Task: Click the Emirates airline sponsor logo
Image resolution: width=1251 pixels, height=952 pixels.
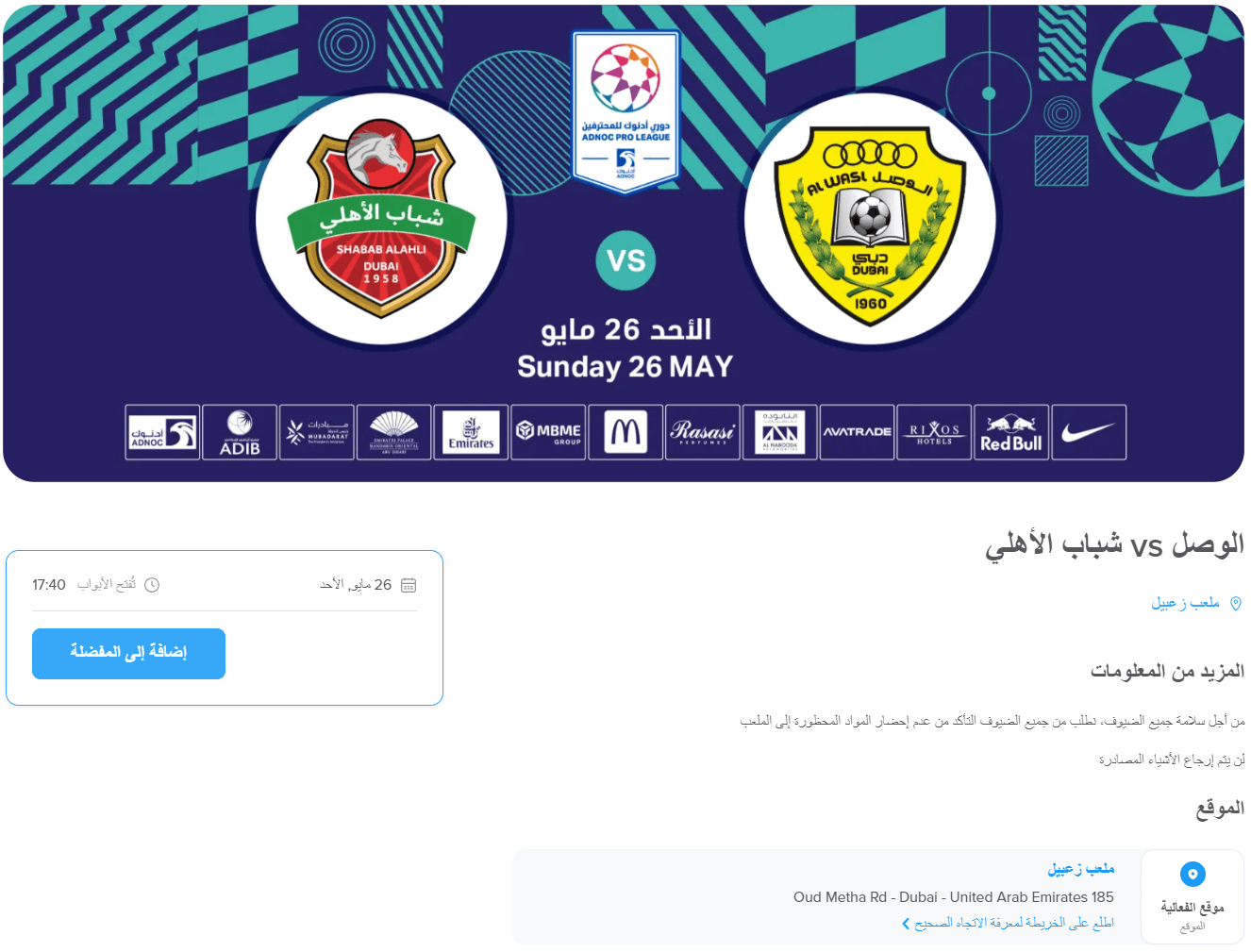Action: click(471, 432)
